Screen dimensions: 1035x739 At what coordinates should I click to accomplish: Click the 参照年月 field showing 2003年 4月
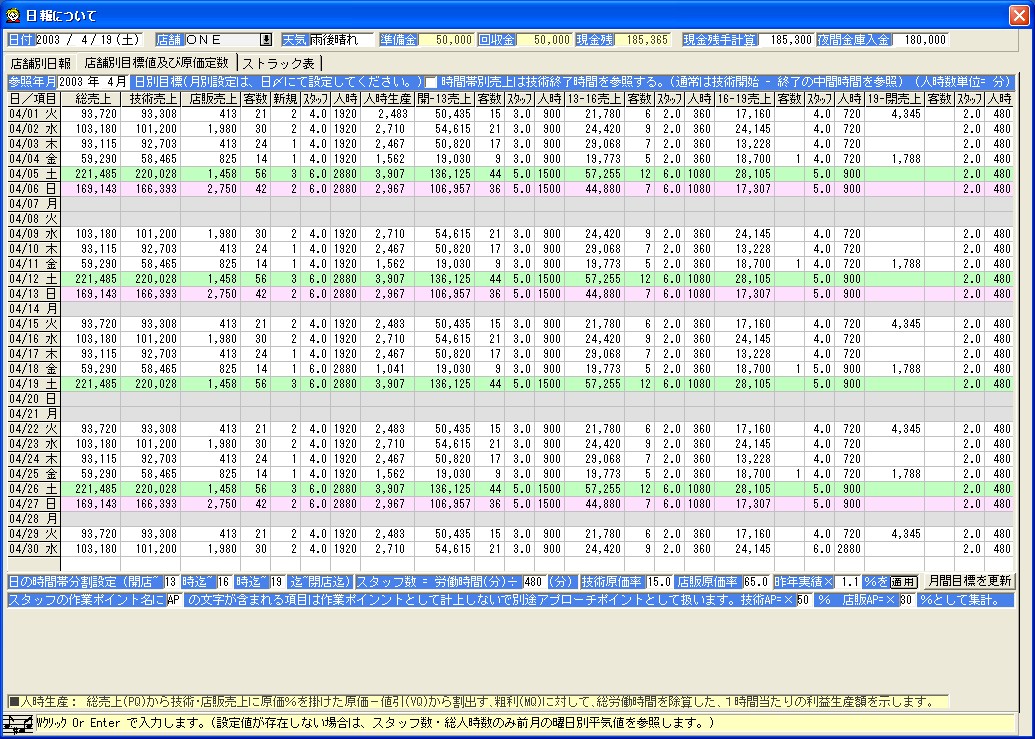coord(93,82)
